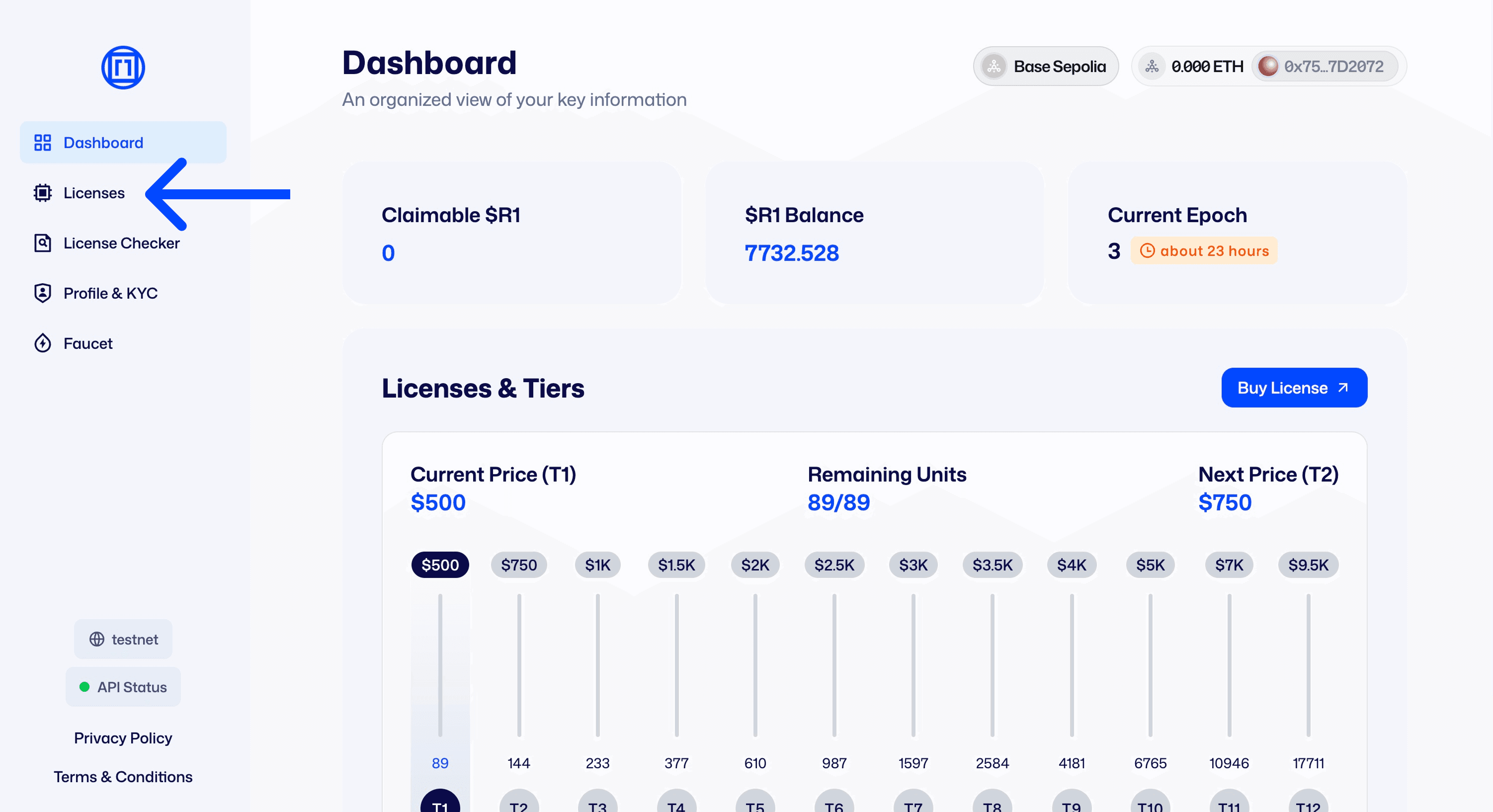Select the $1.5K tier price pill
Viewport: 1493px width, 812px height.
pos(676,565)
